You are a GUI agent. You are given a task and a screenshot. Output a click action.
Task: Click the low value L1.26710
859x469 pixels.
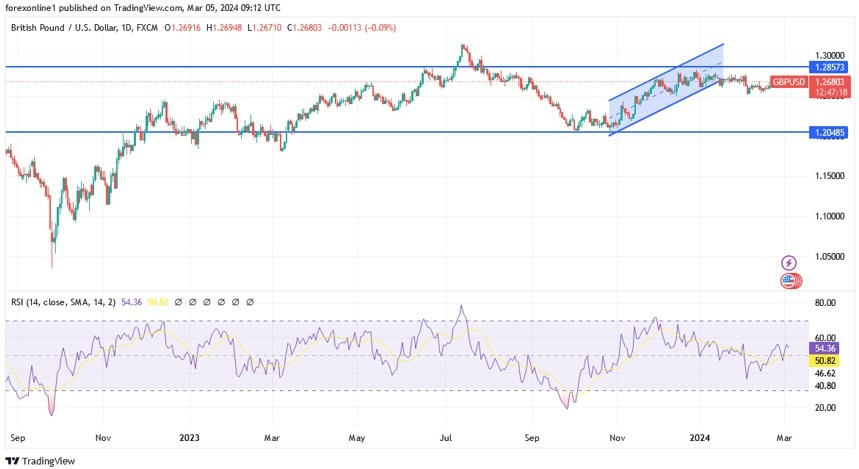tap(265, 27)
